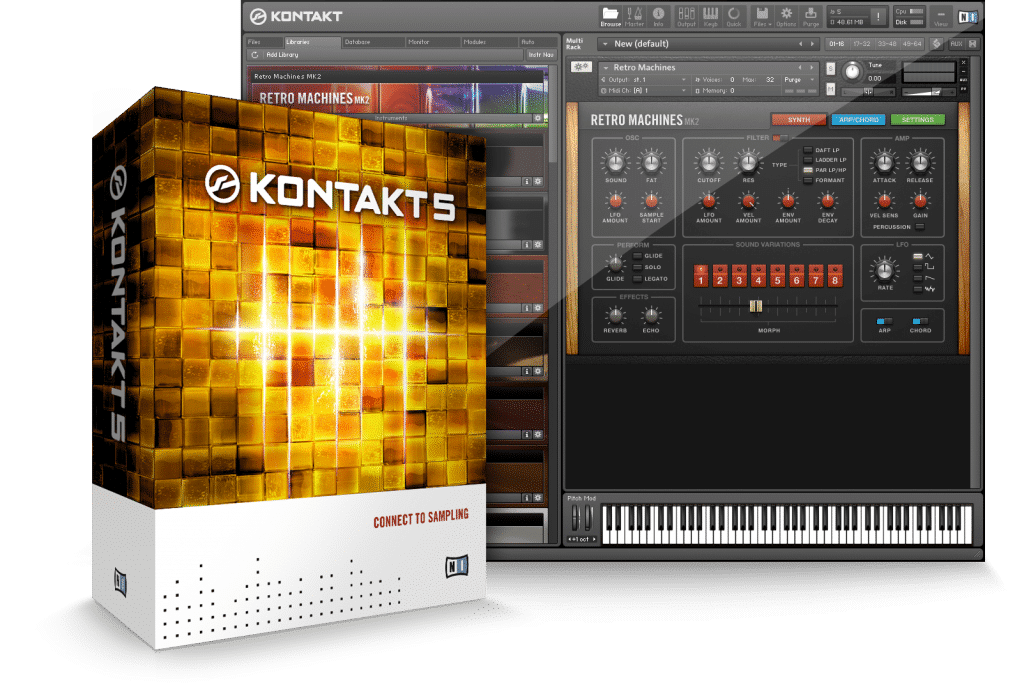The height and width of the screenshot is (689, 1024).
Task: Show the AUX sends in rack
Action: pos(956,44)
